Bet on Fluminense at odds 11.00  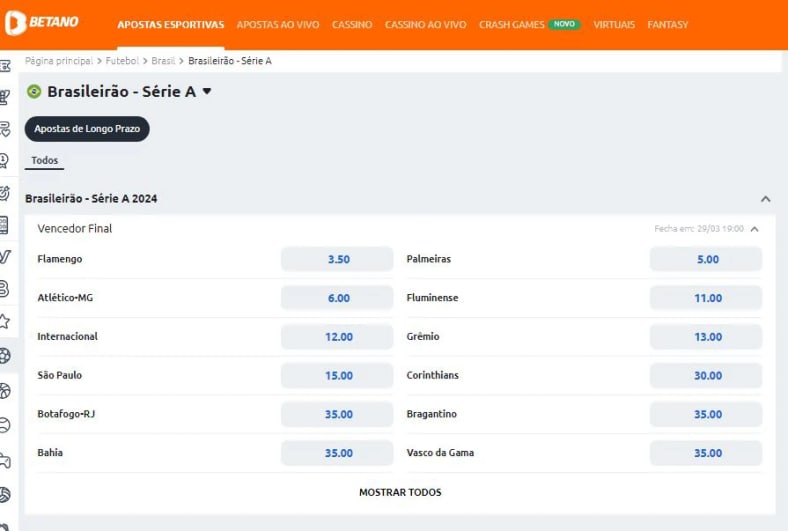706,298
